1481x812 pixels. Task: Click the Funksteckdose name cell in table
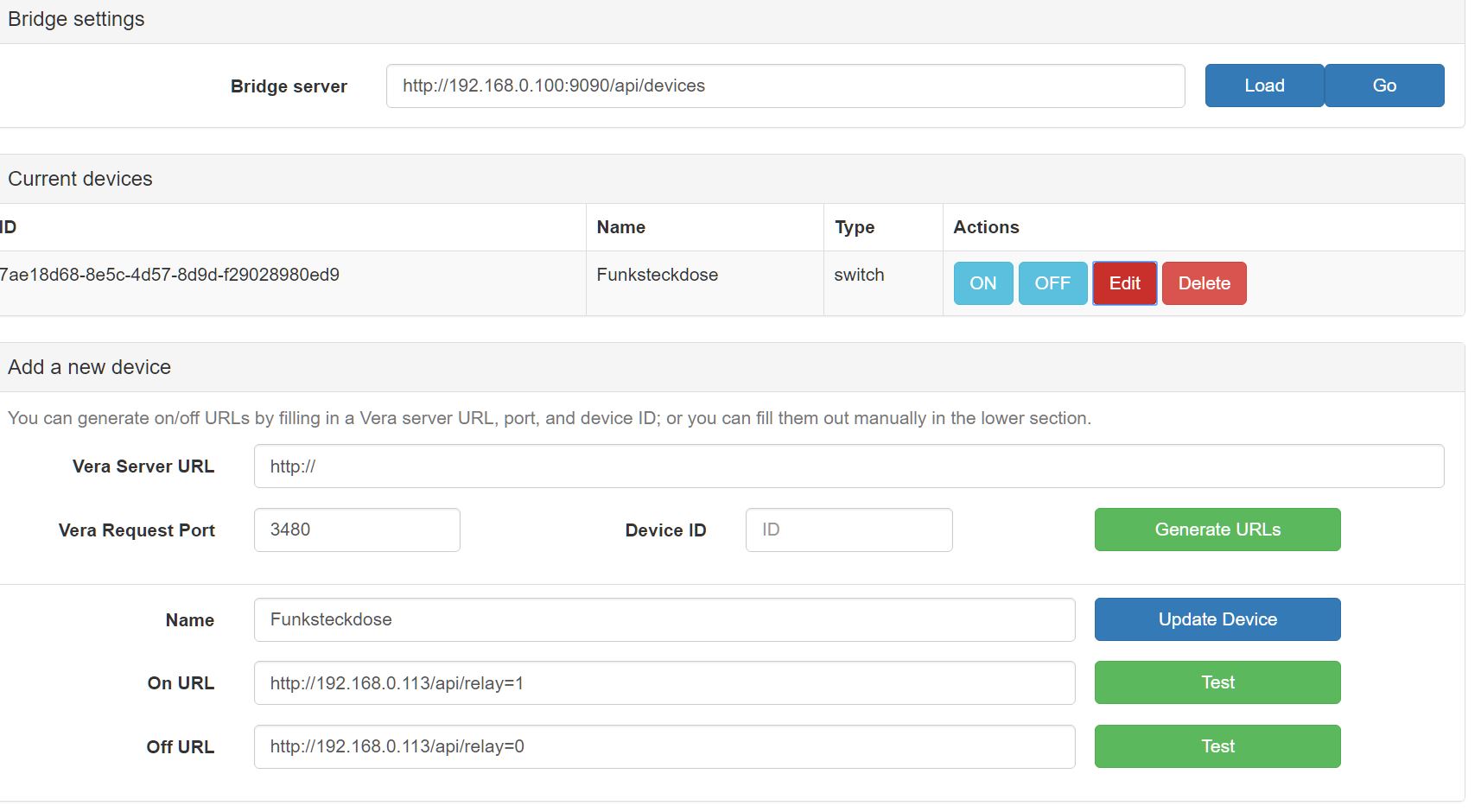click(x=657, y=275)
